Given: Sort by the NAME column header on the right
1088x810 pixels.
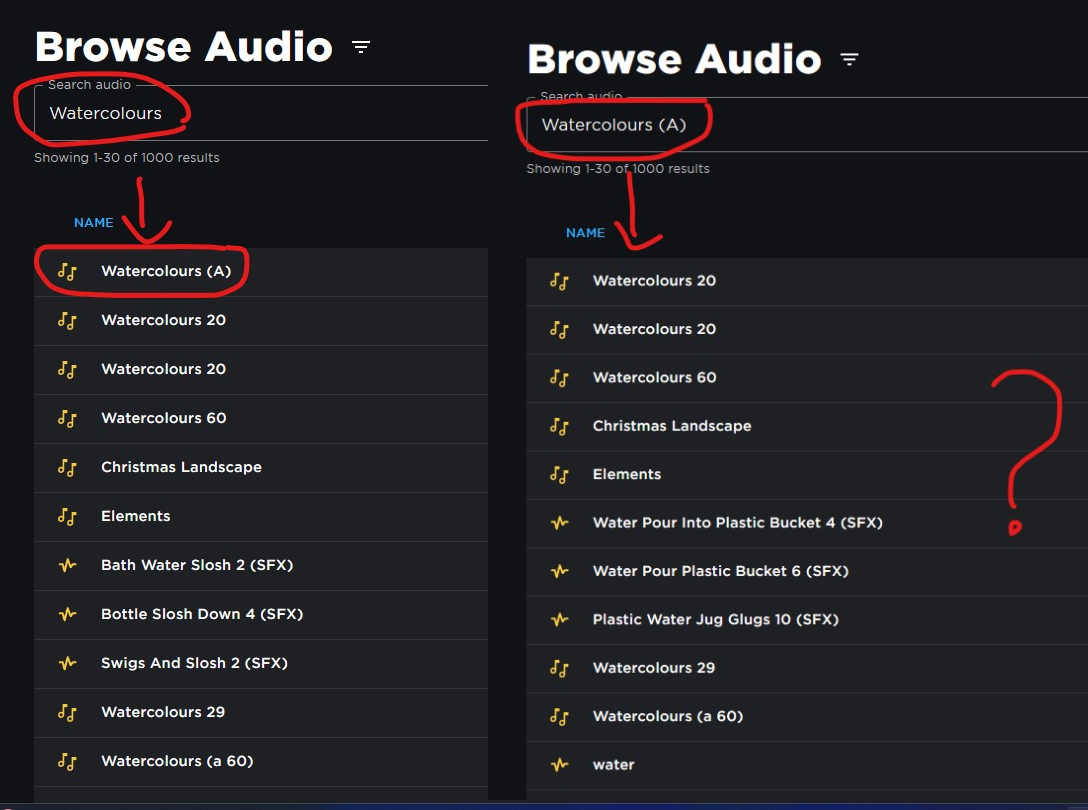Looking at the screenshot, I should tap(586, 232).
